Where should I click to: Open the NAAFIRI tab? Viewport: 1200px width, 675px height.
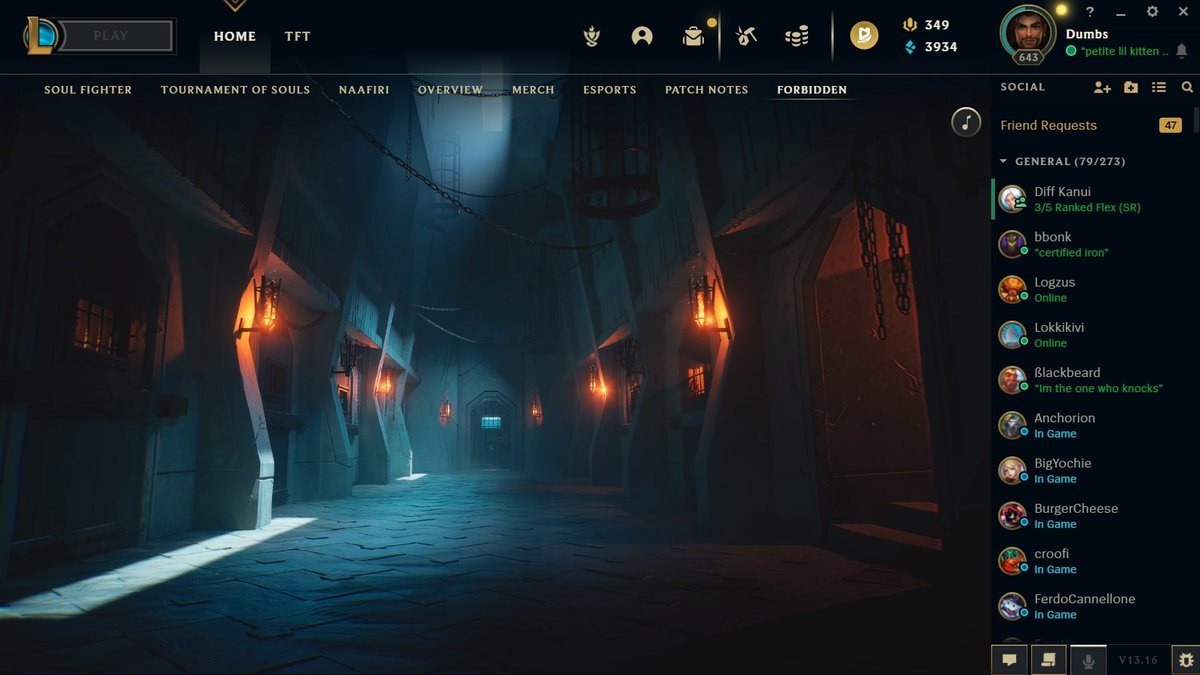tap(364, 90)
